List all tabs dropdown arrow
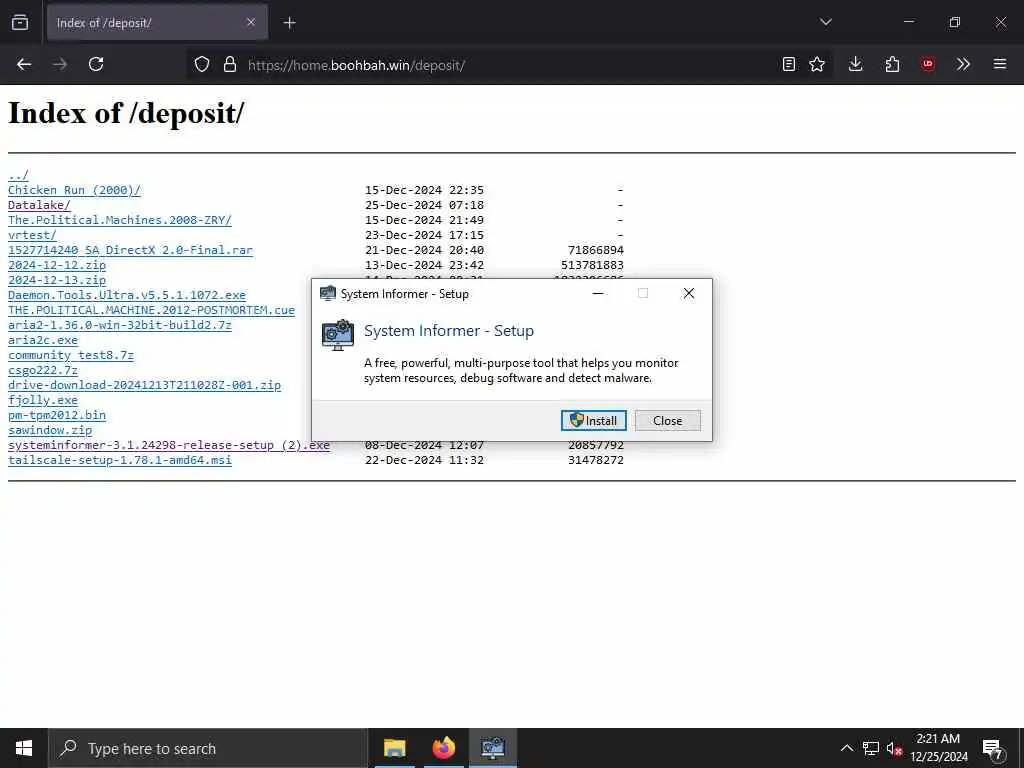The height and width of the screenshot is (768, 1024). (826, 22)
